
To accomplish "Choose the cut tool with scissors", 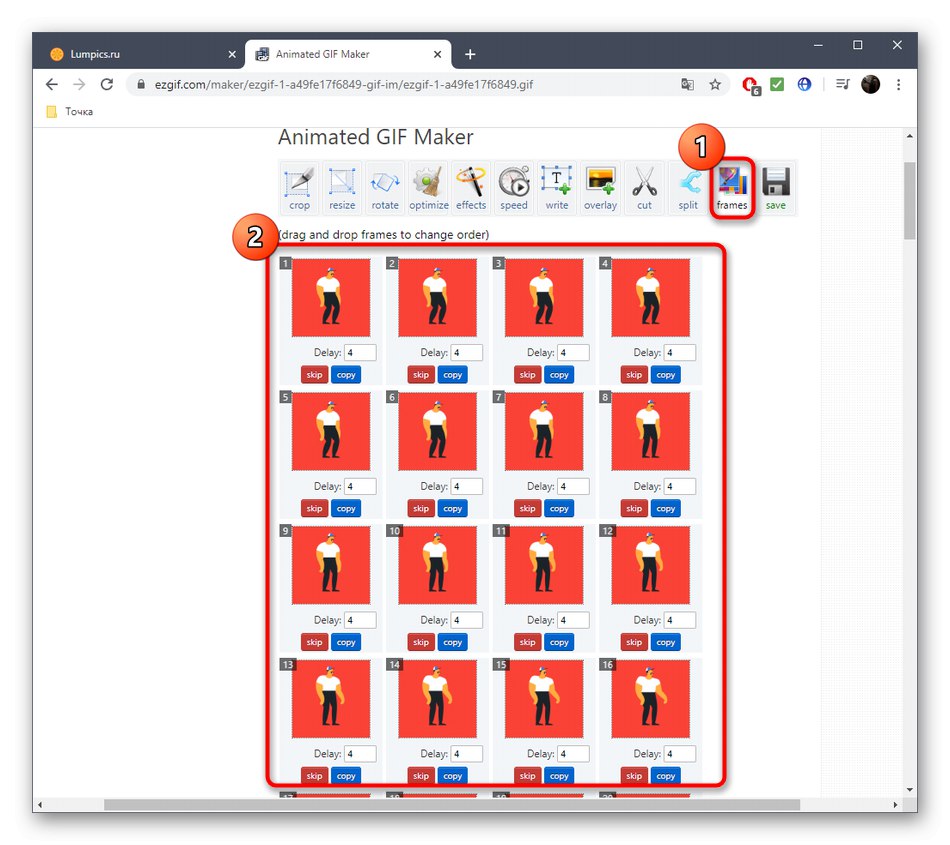I will click(x=644, y=188).
